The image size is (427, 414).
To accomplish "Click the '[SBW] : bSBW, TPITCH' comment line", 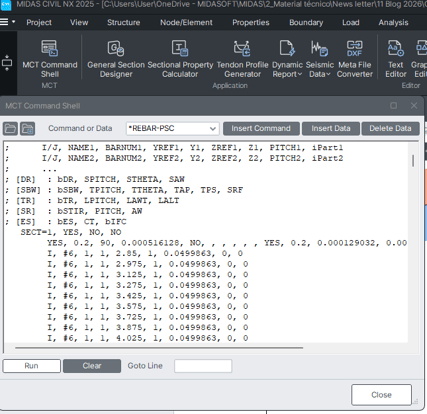I will tap(124, 190).
